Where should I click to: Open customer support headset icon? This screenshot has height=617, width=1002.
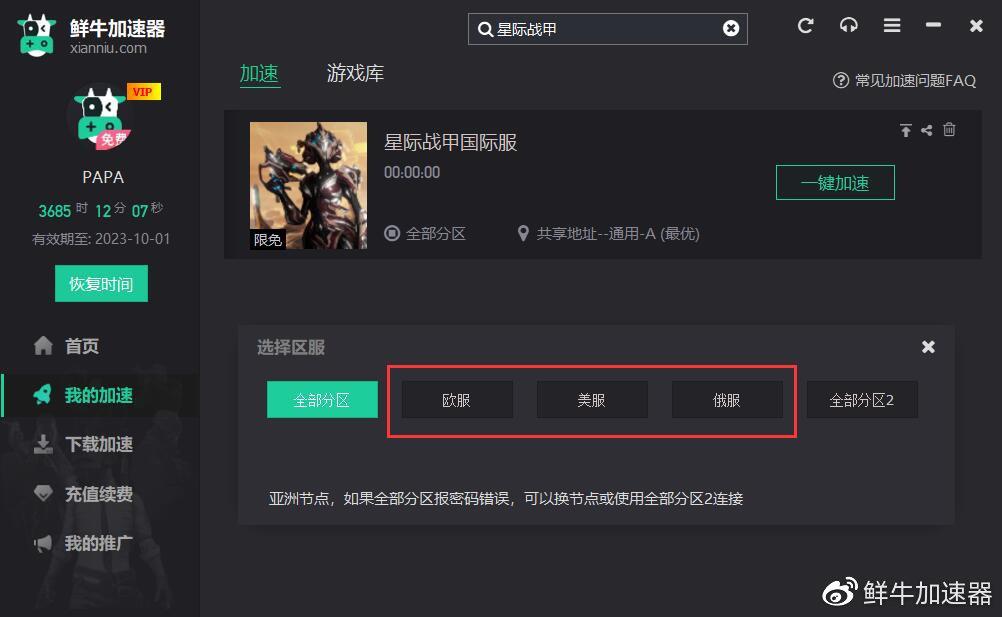coord(849,26)
